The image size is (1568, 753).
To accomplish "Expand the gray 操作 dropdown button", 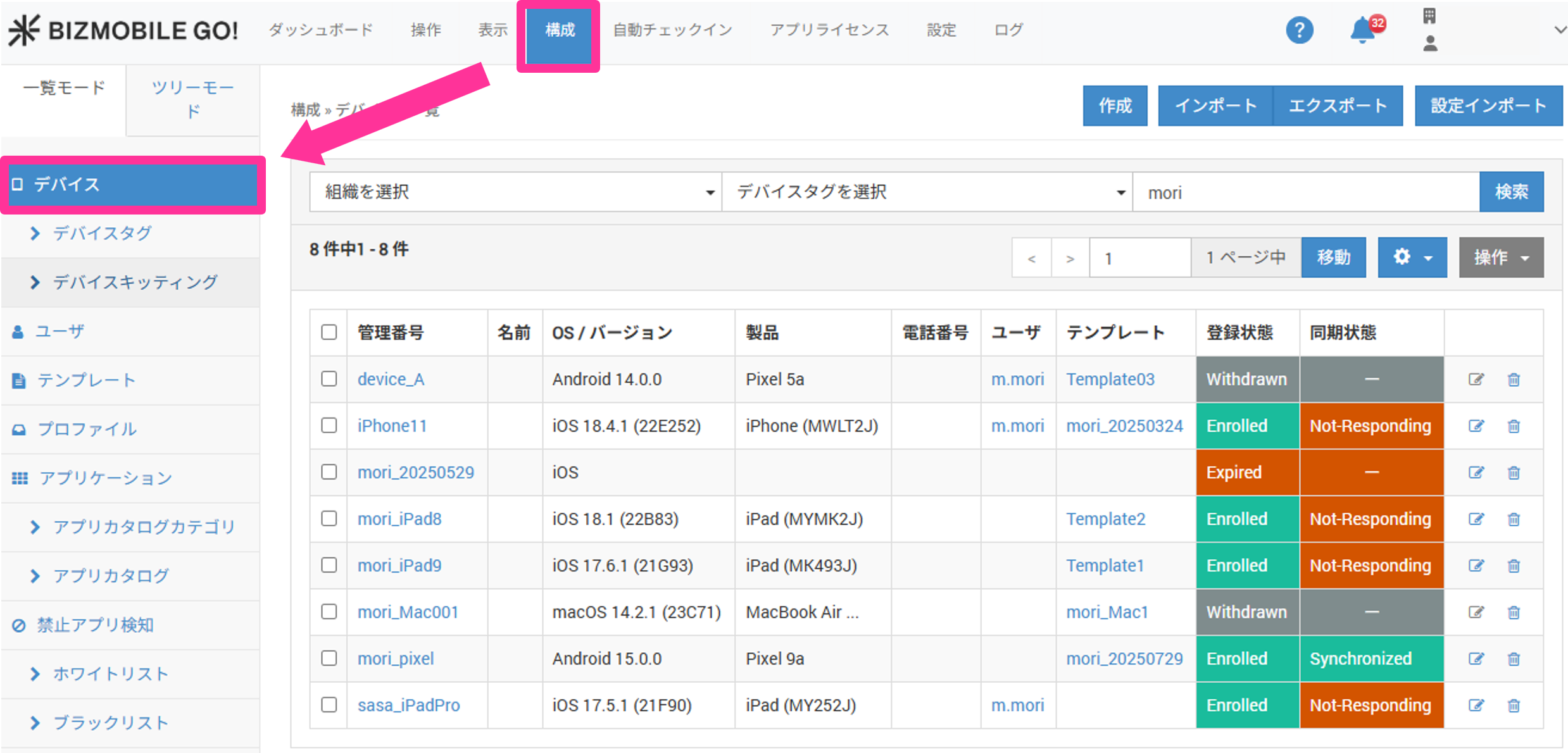I will pos(1500,258).
